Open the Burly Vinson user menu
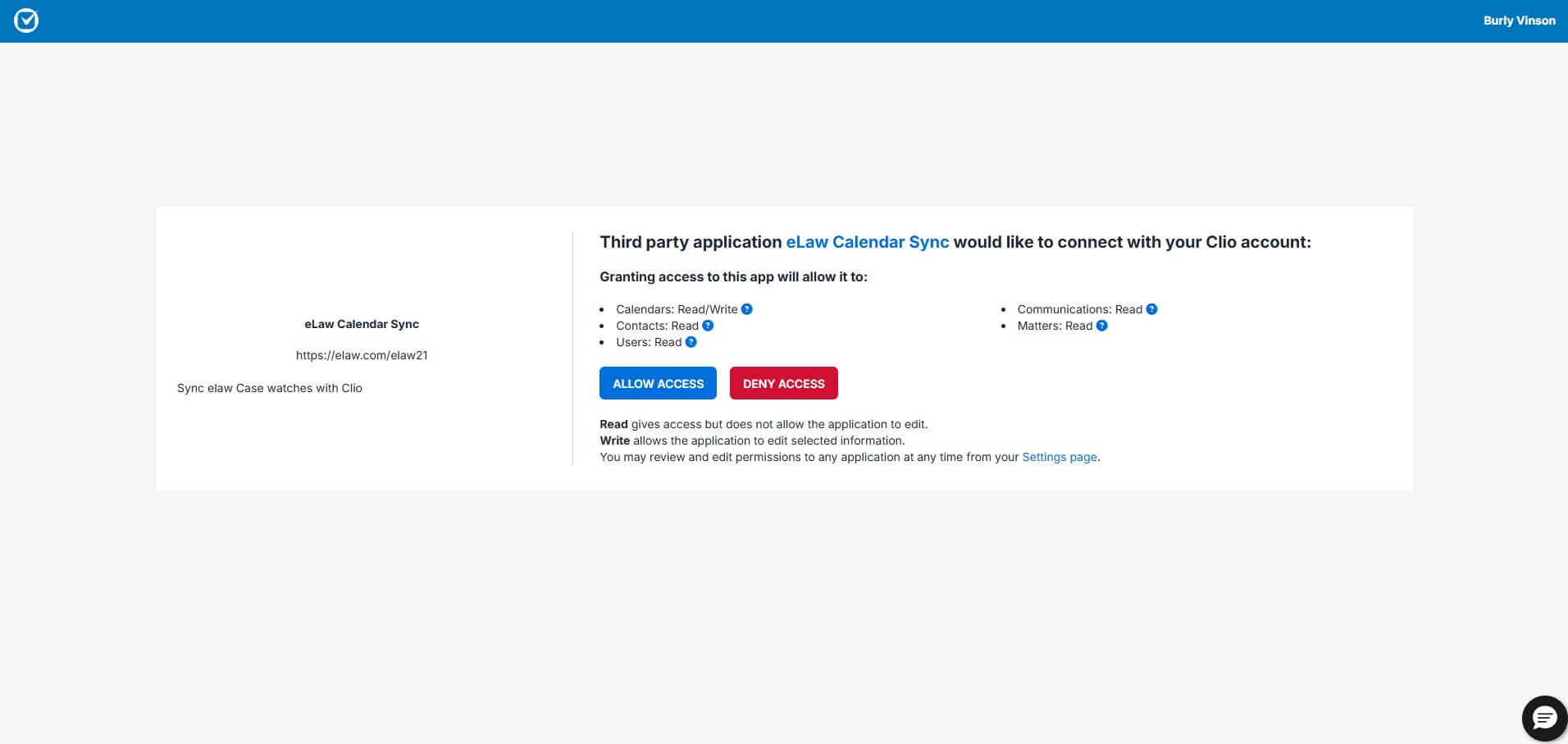Viewport: 1568px width, 744px height. pos(1519,21)
